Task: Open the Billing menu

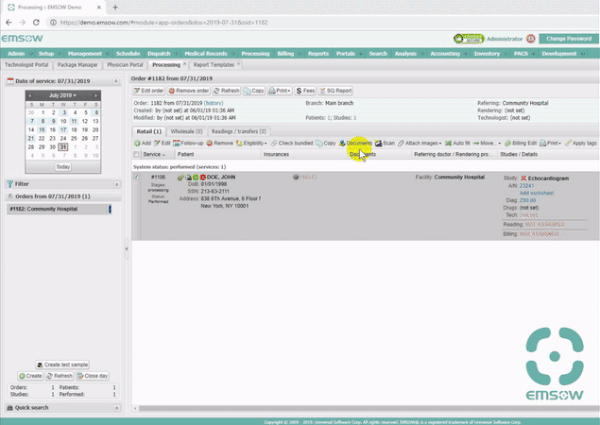Action: pos(285,54)
